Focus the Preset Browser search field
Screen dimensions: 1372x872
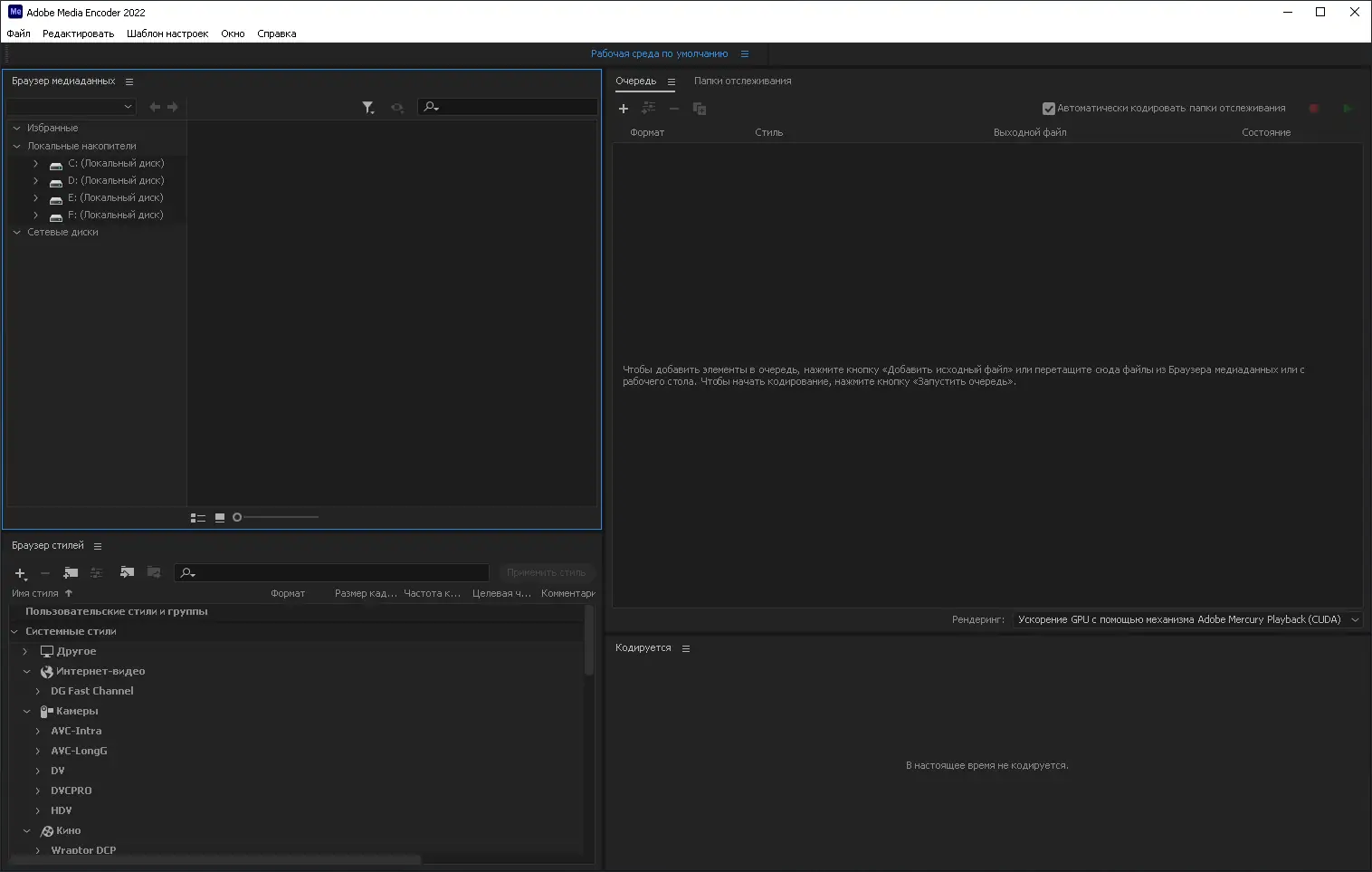pyautogui.click(x=332, y=573)
